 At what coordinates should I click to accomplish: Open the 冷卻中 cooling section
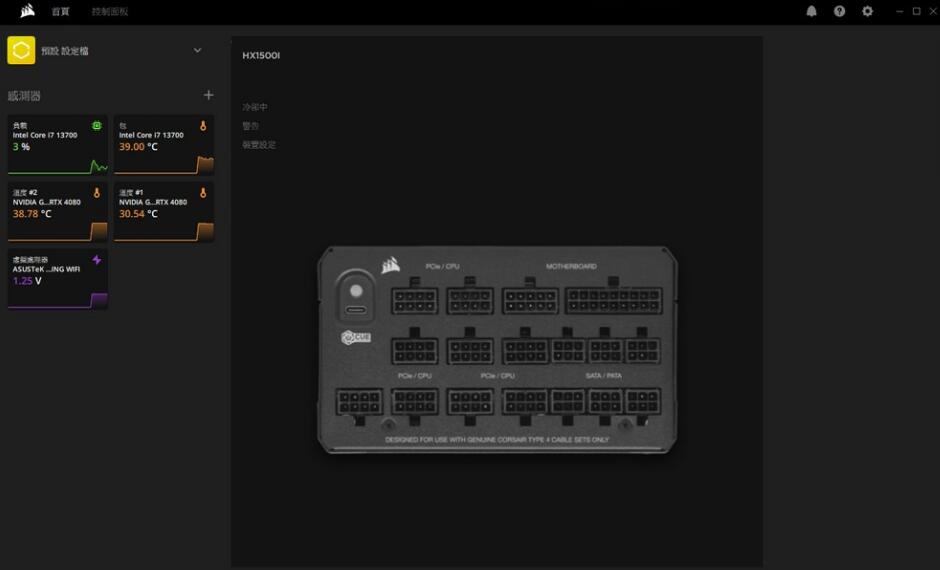pos(255,107)
